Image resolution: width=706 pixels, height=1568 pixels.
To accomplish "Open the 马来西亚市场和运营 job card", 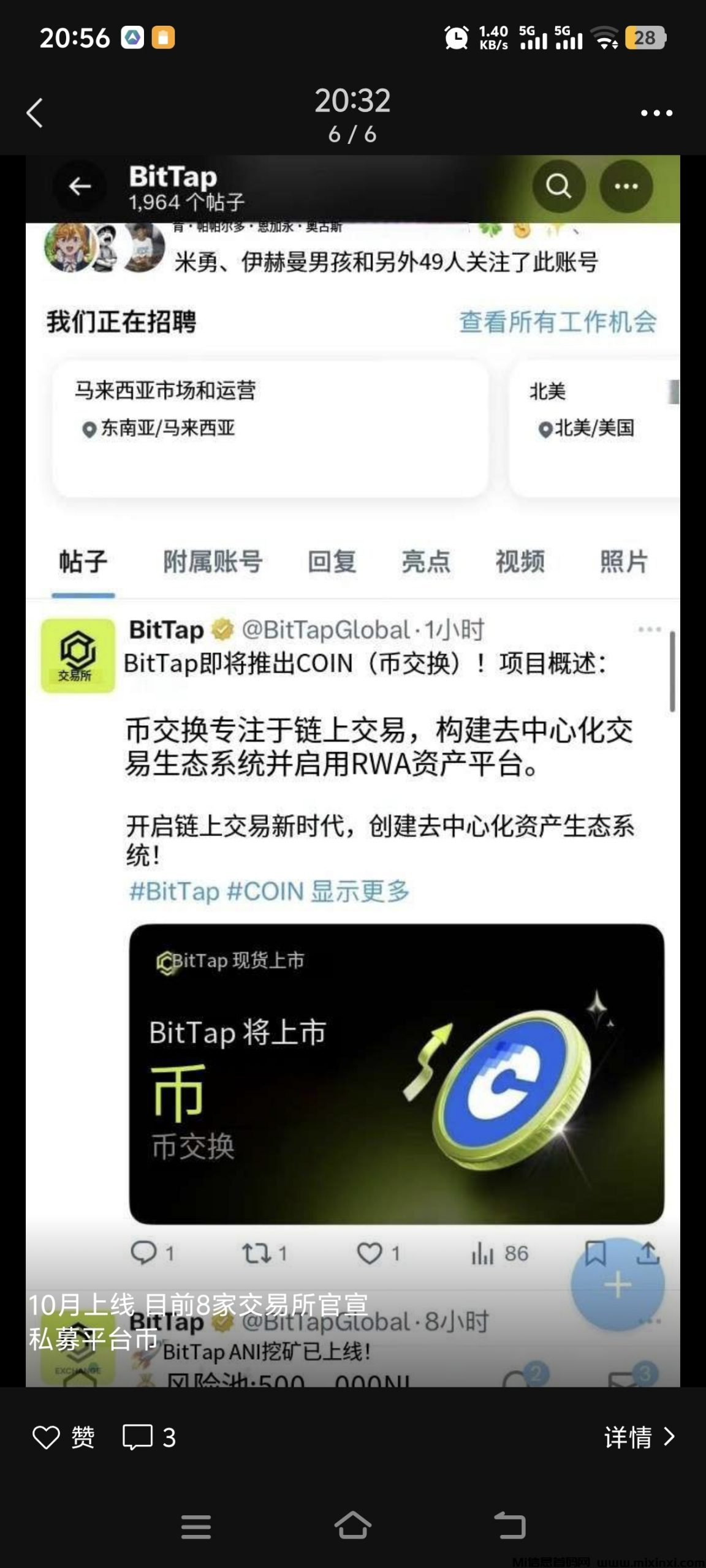I will click(270, 428).
